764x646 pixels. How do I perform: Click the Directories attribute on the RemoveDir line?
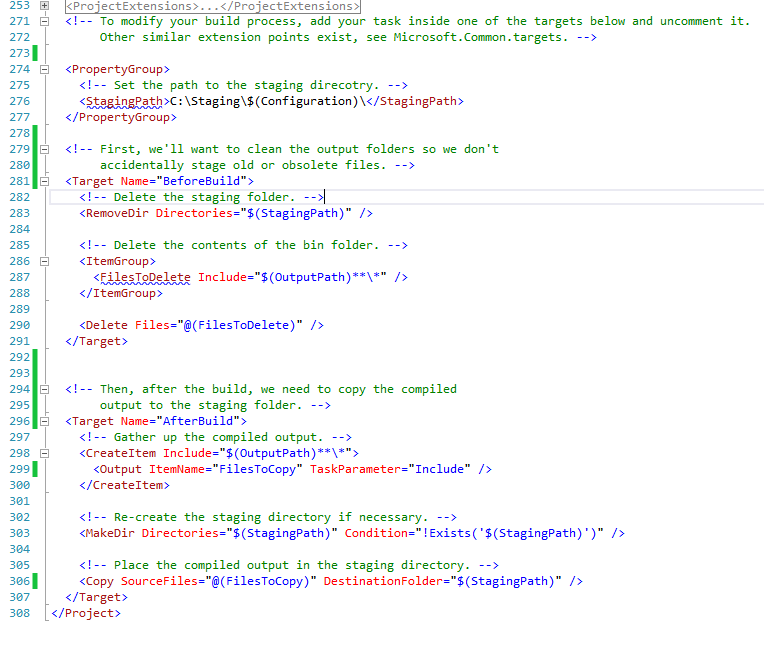coord(194,213)
